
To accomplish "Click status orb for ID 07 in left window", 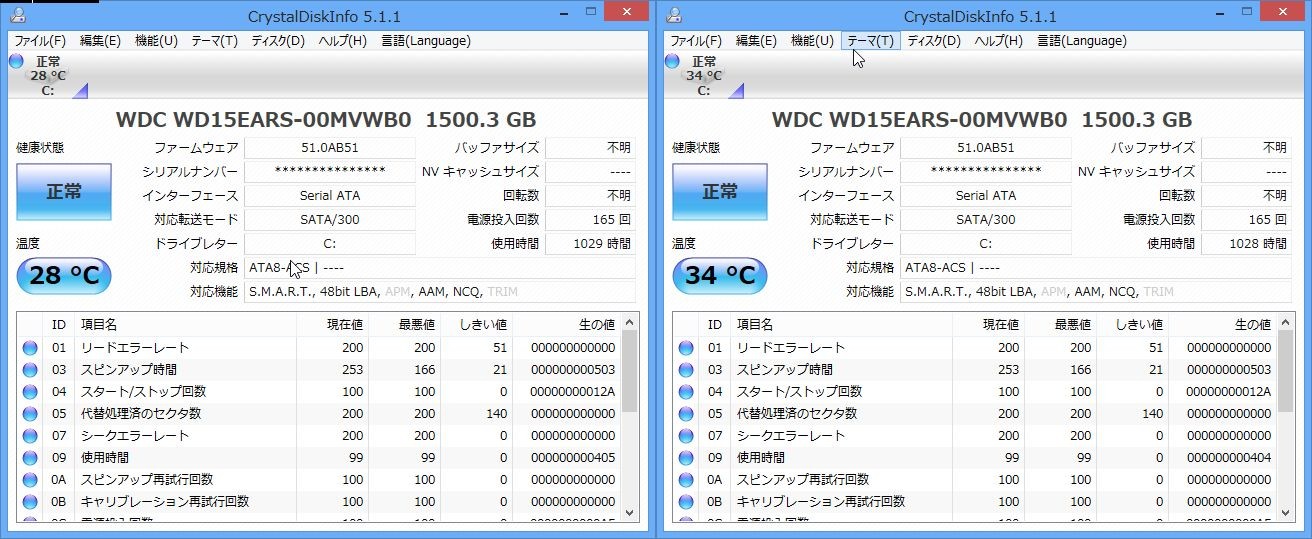I will coord(30,436).
